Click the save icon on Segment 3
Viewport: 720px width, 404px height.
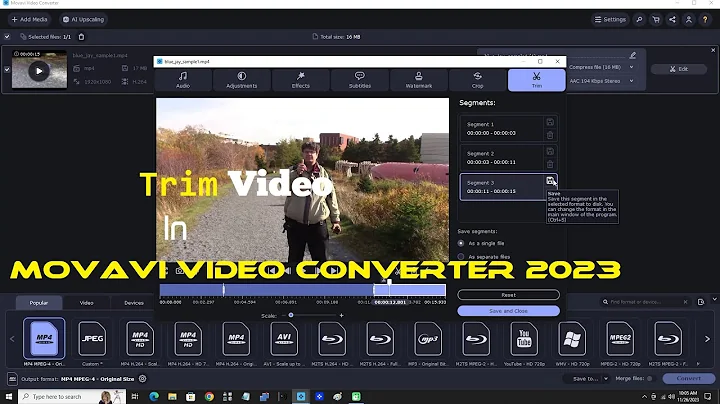[x=550, y=181]
